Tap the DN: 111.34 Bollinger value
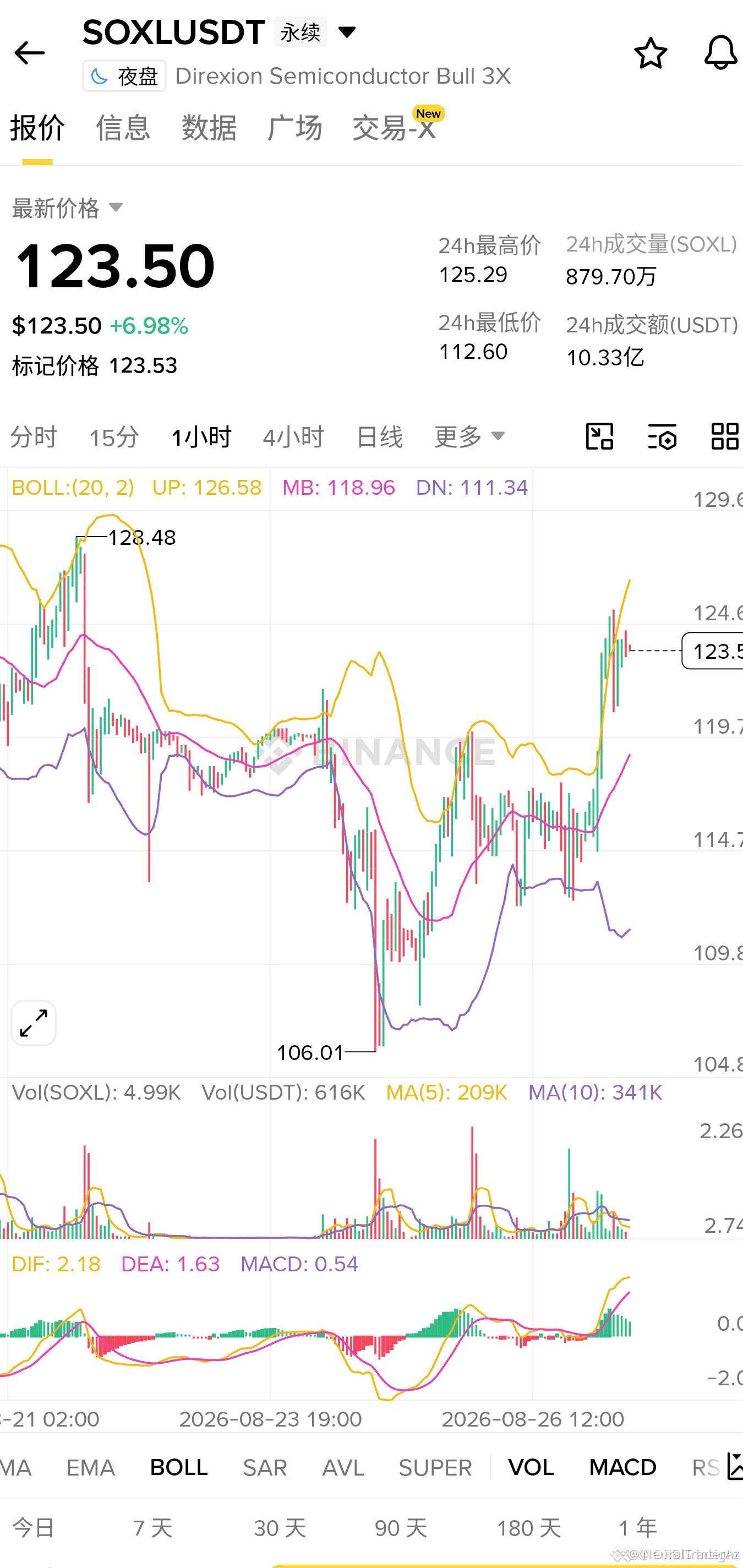 [x=472, y=487]
